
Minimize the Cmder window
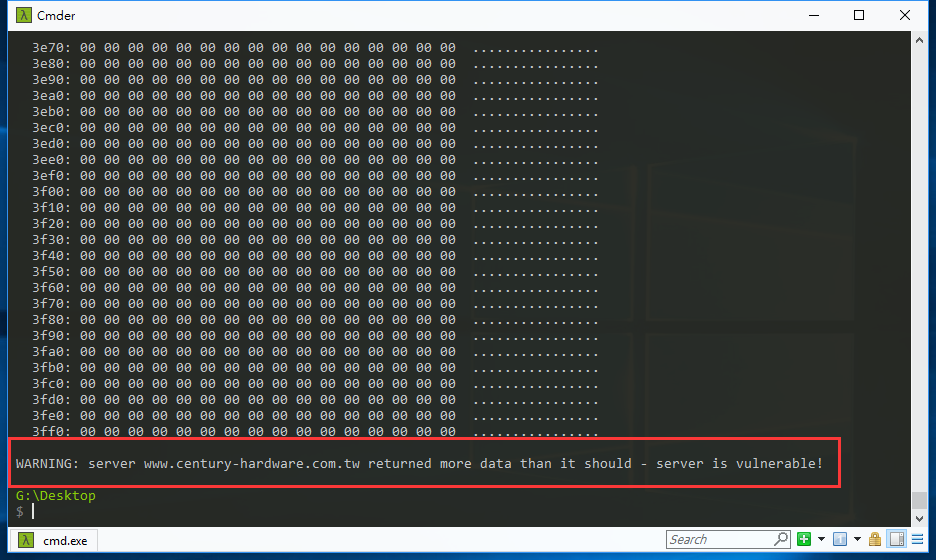coord(814,15)
